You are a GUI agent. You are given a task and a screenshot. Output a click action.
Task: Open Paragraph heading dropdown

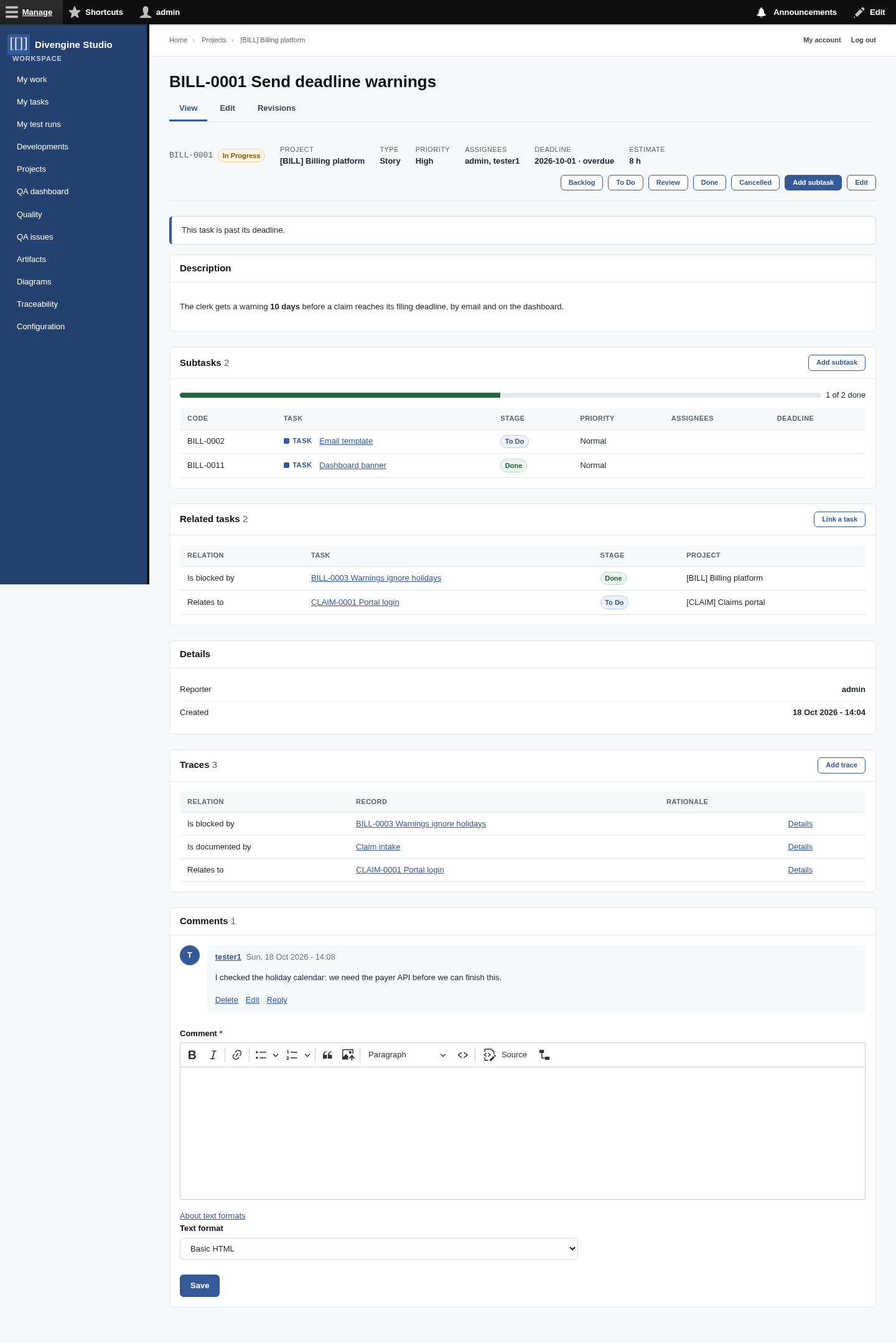click(407, 1055)
